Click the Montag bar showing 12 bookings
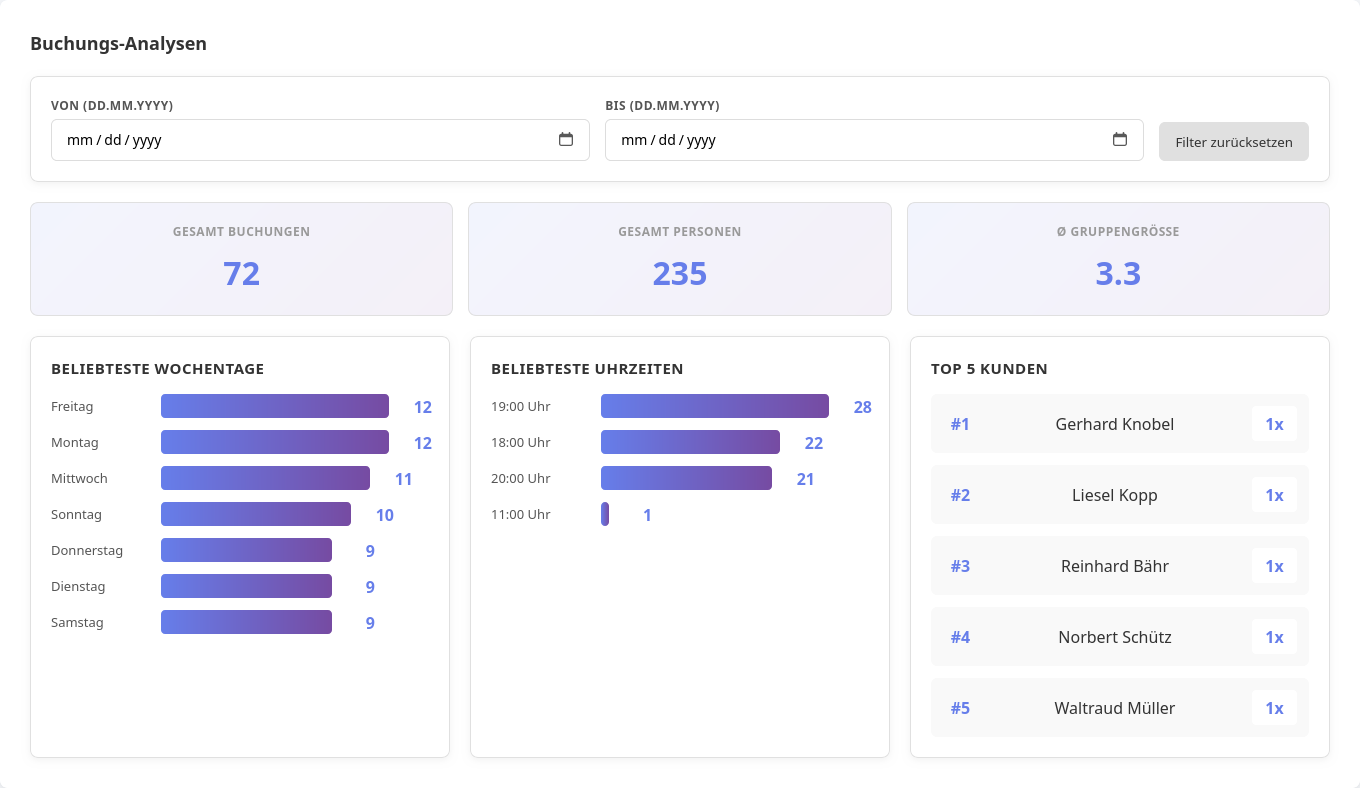 (x=274, y=442)
